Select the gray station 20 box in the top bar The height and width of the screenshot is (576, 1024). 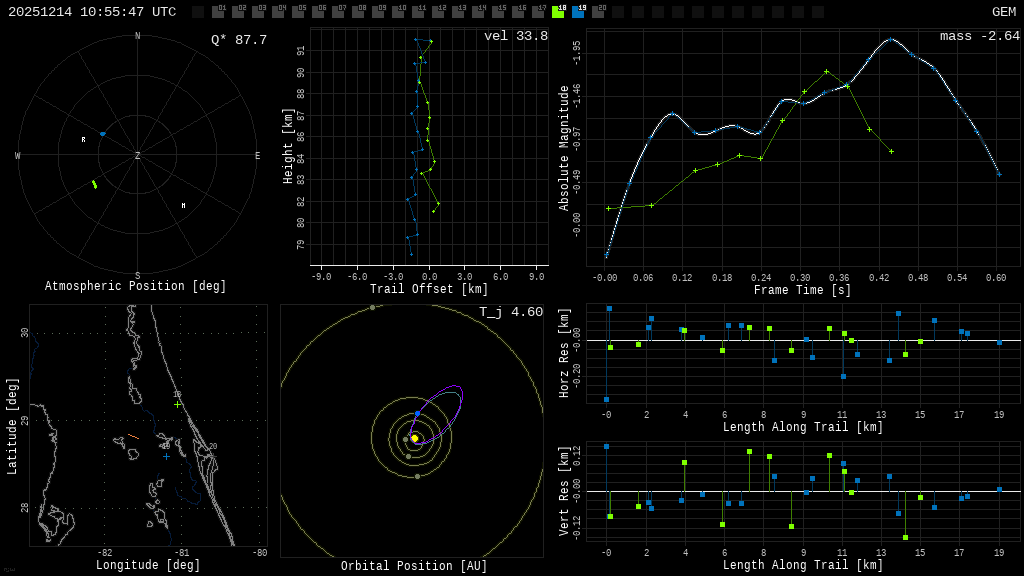[598, 12]
